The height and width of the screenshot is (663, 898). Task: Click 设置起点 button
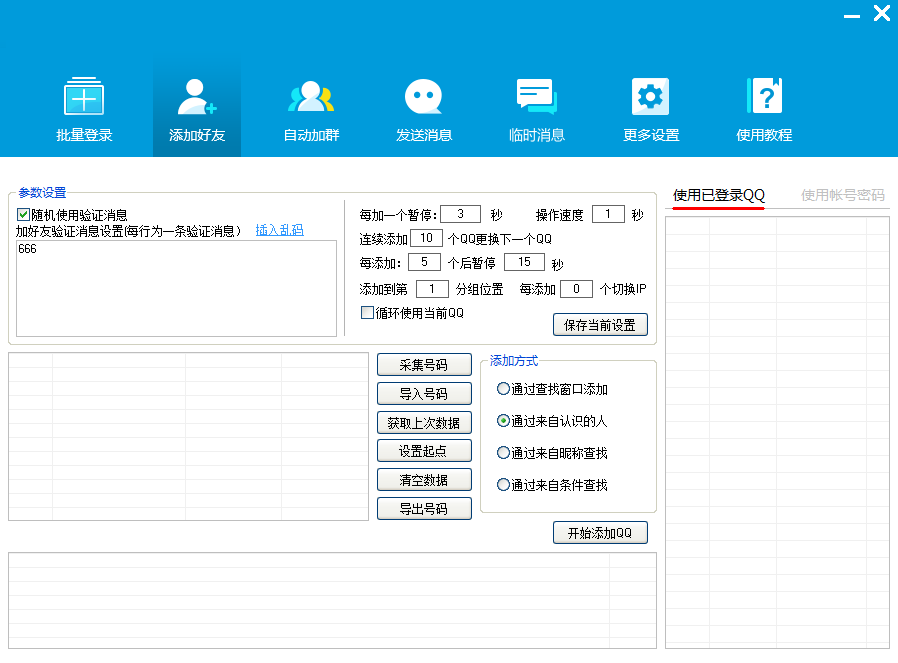coord(424,451)
